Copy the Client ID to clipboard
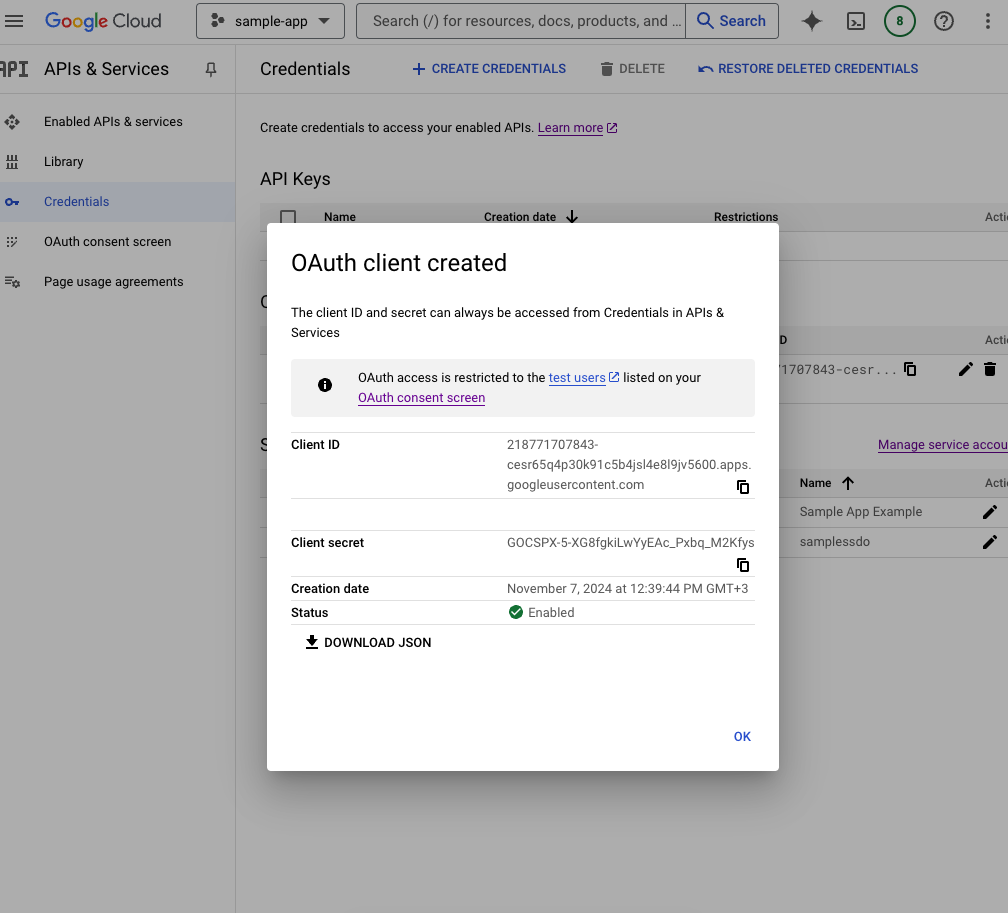The image size is (1008, 913). pos(743,487)
